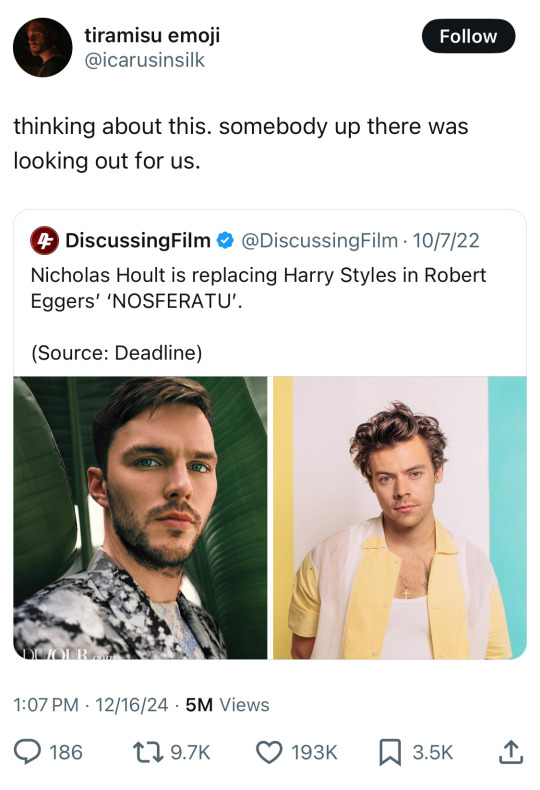The image size is (540, 790).
Task: Tap the repost arrows icon
Action: [x=148, y=752]
